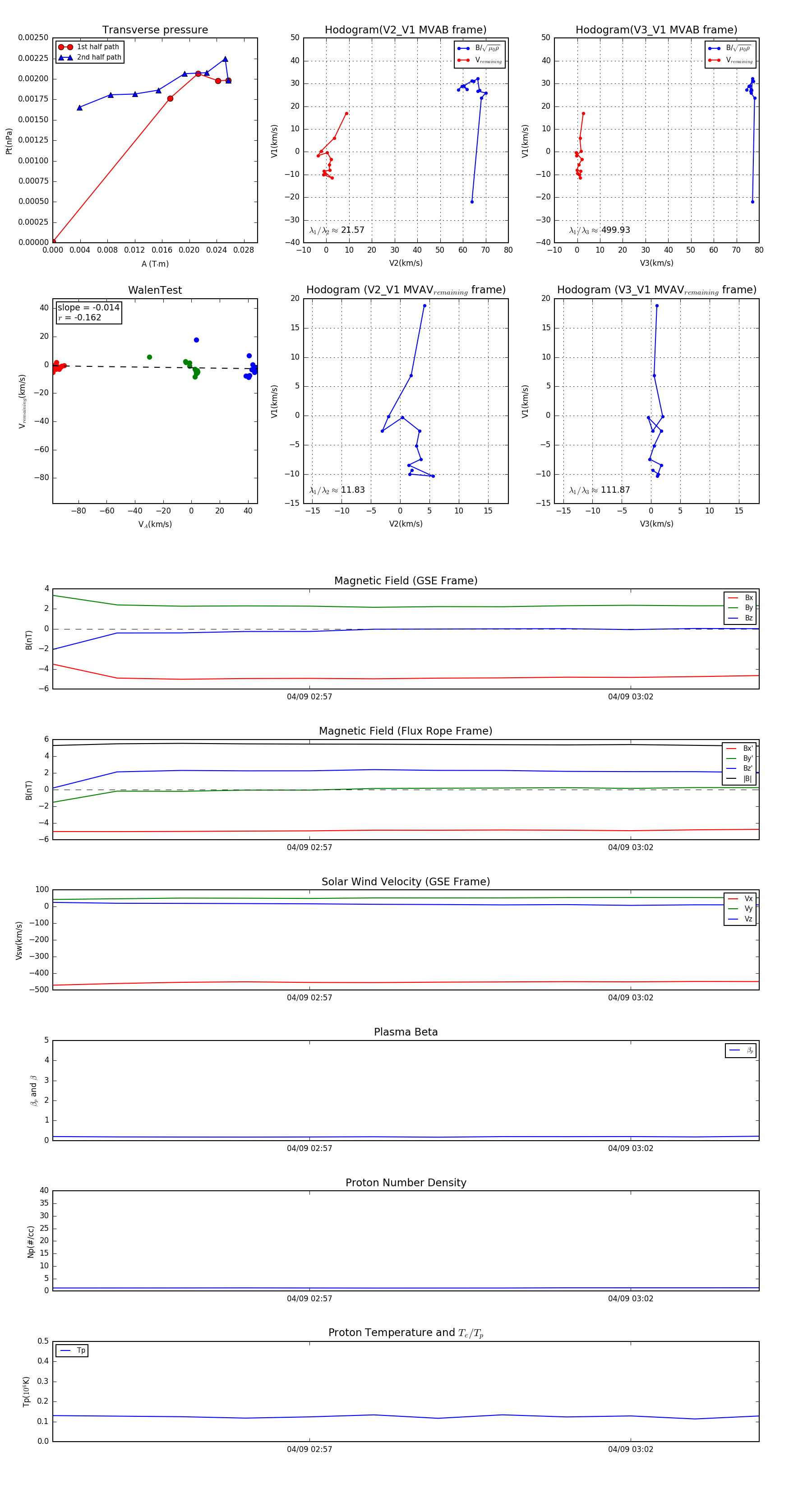
Task: Select the Vz legend entry
Action: coord(740,919)
